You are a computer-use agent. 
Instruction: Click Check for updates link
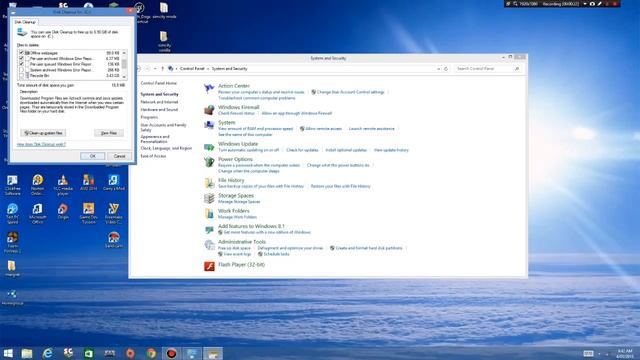click(x=302, y=150)
